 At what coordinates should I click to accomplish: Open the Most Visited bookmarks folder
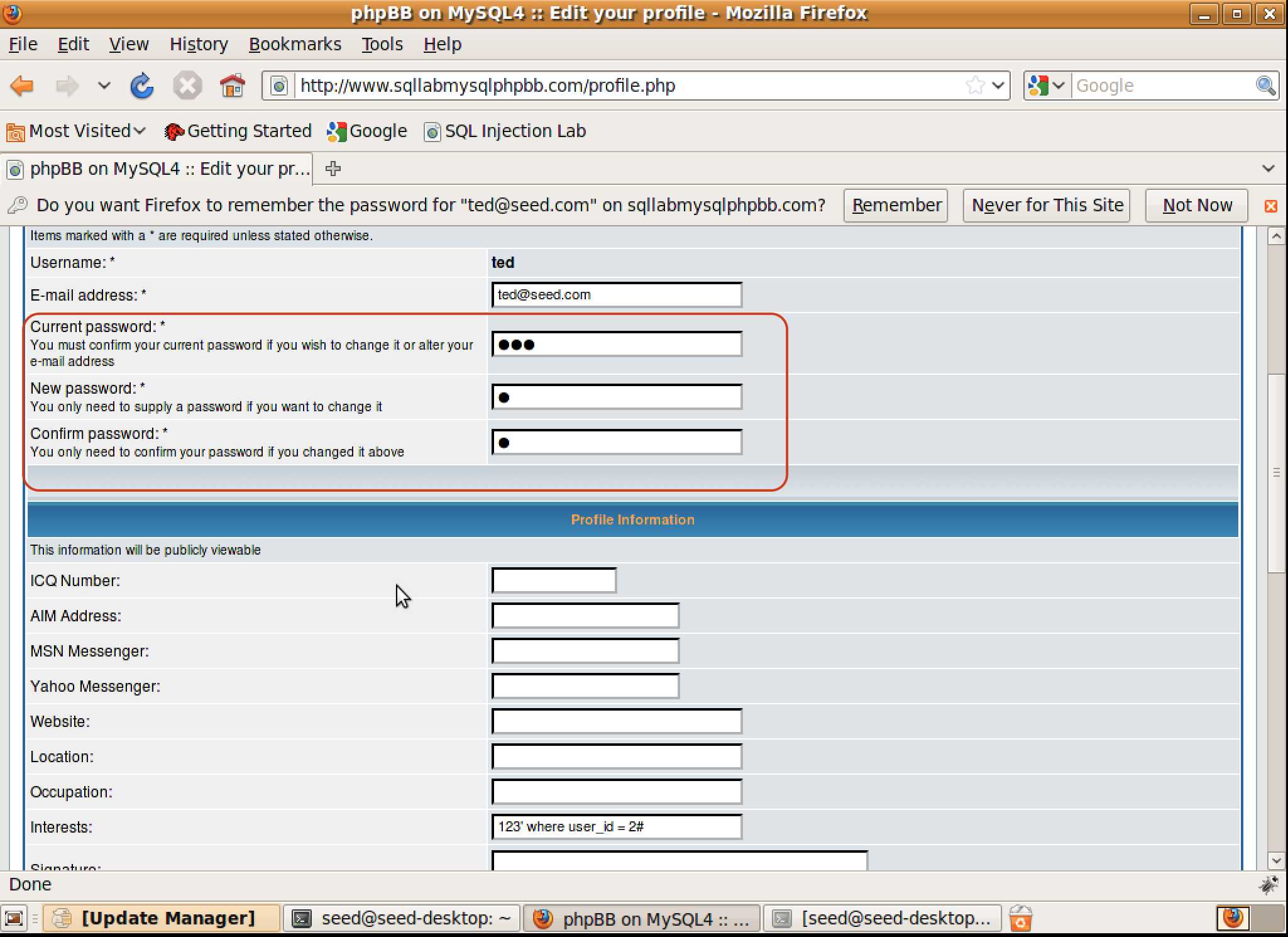(76, 131)
